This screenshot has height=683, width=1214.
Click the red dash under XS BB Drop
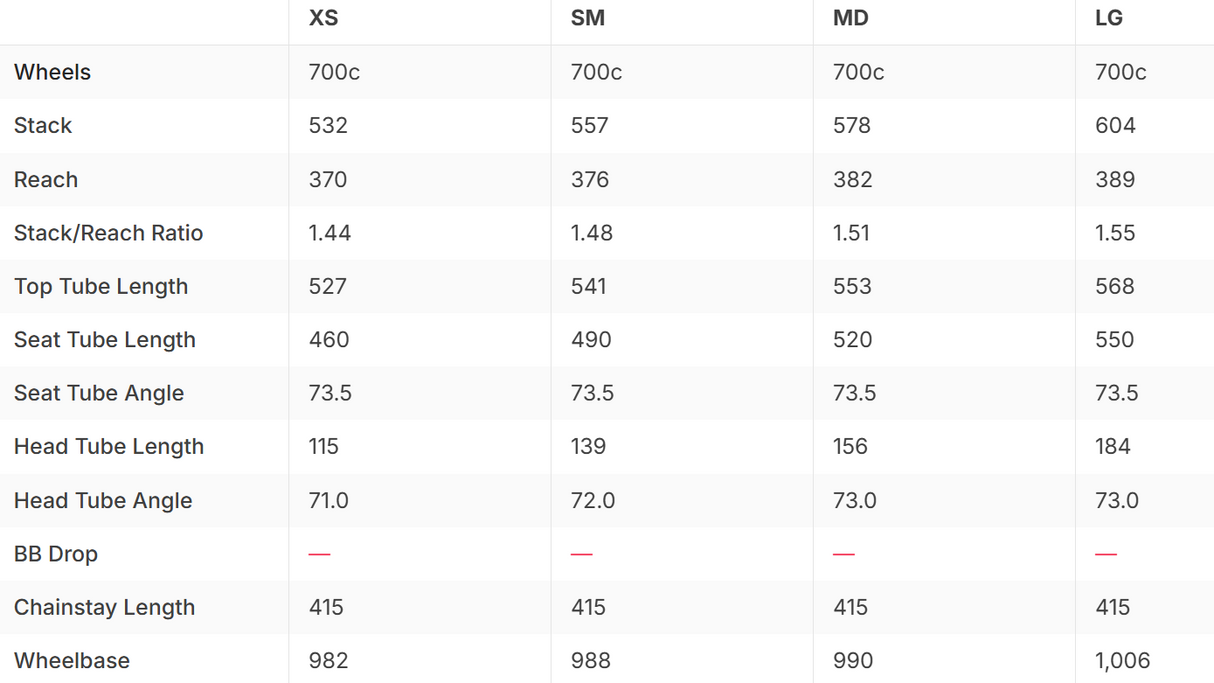(320, 554)
